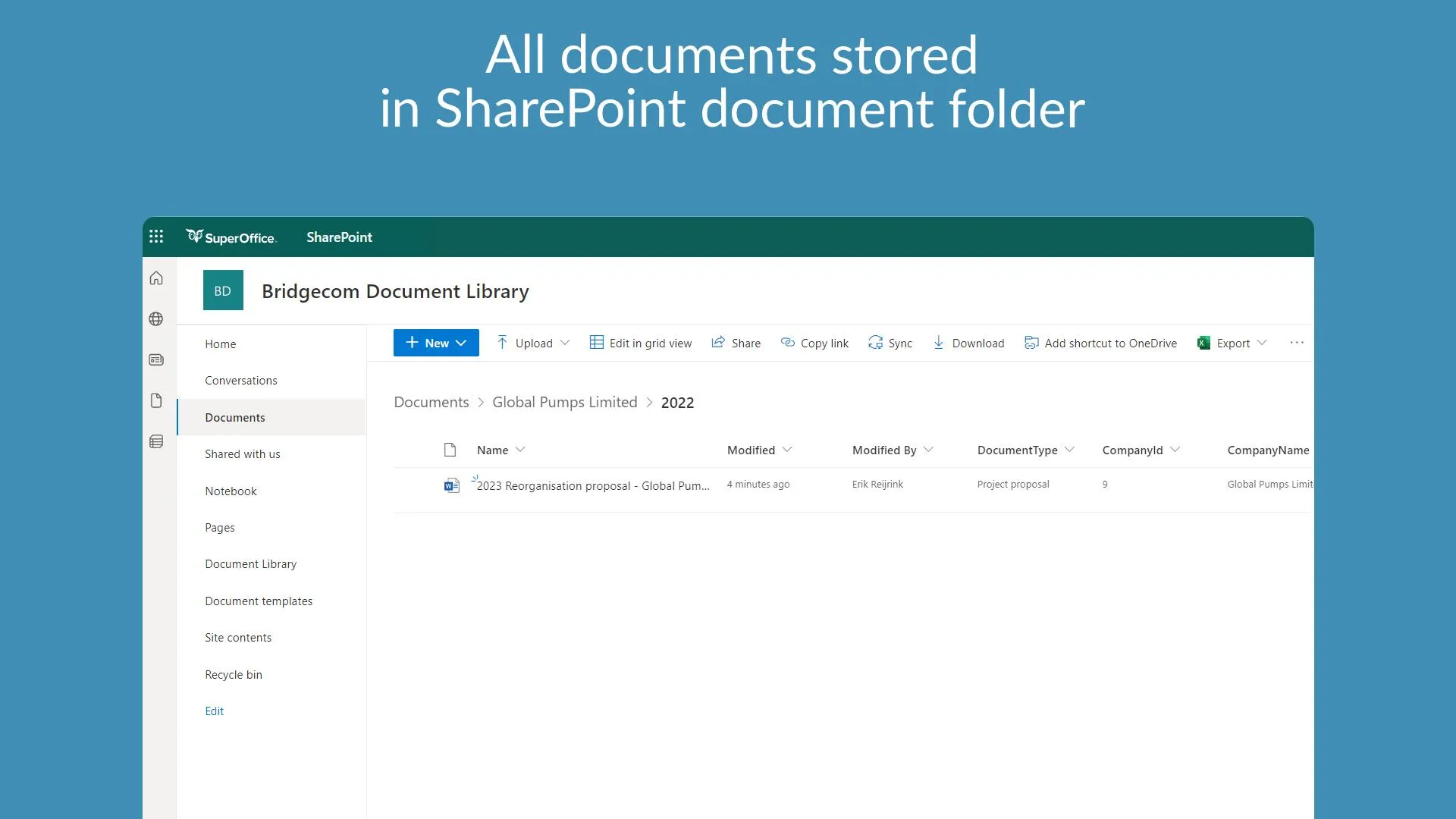This screenshot has width=1456, height=819.
Task: Click Copy link in command bar
Action: 814,343
